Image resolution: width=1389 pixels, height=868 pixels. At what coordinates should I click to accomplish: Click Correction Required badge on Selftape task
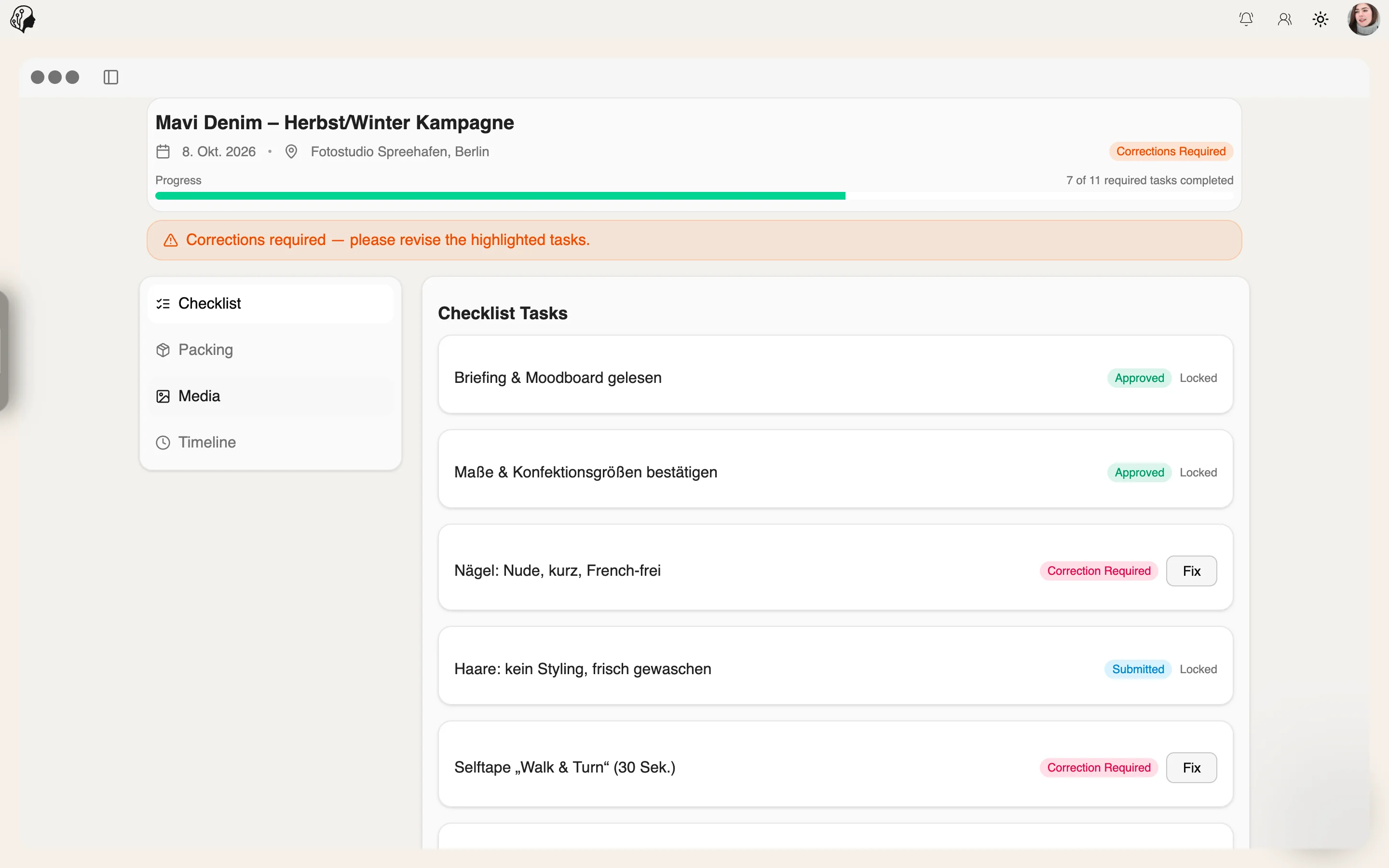pyautogui.click(x=1099, y=768)
